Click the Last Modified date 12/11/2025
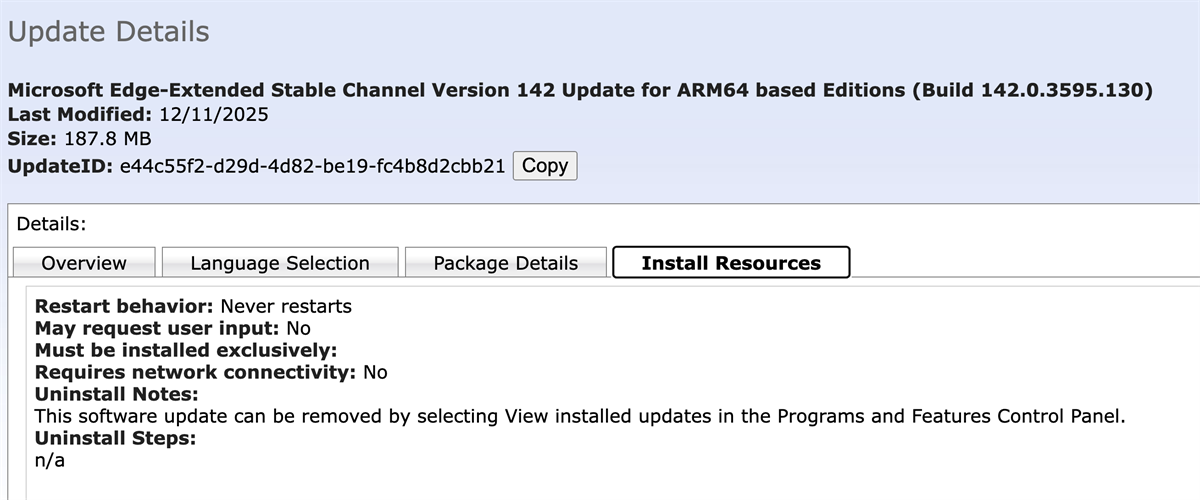Viewport: 1200px width, 500px height. [213, 114]
